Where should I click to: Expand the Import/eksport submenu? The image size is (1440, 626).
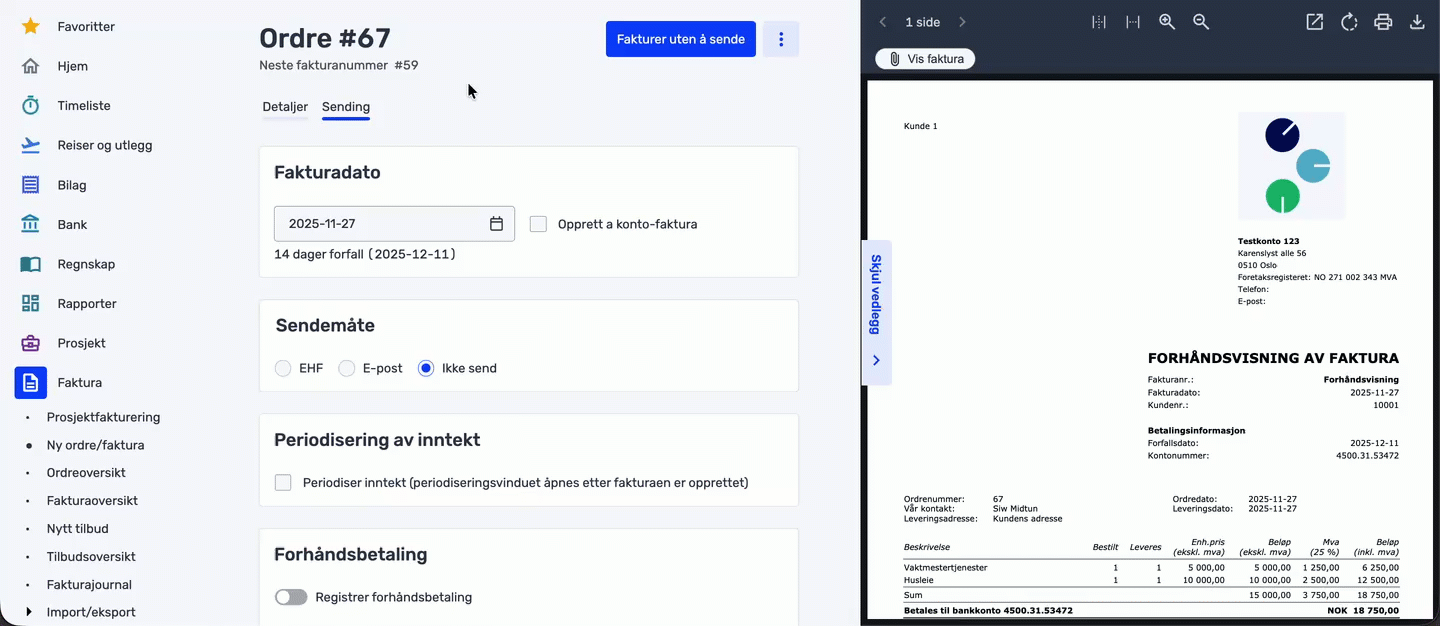pyautogui.click(x=28, y=612)
